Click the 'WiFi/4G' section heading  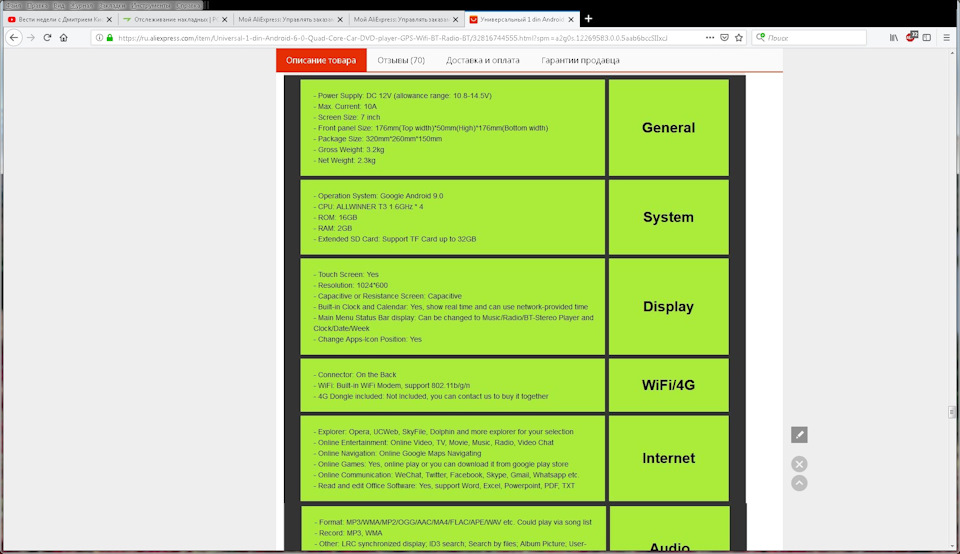coord(668,385)
